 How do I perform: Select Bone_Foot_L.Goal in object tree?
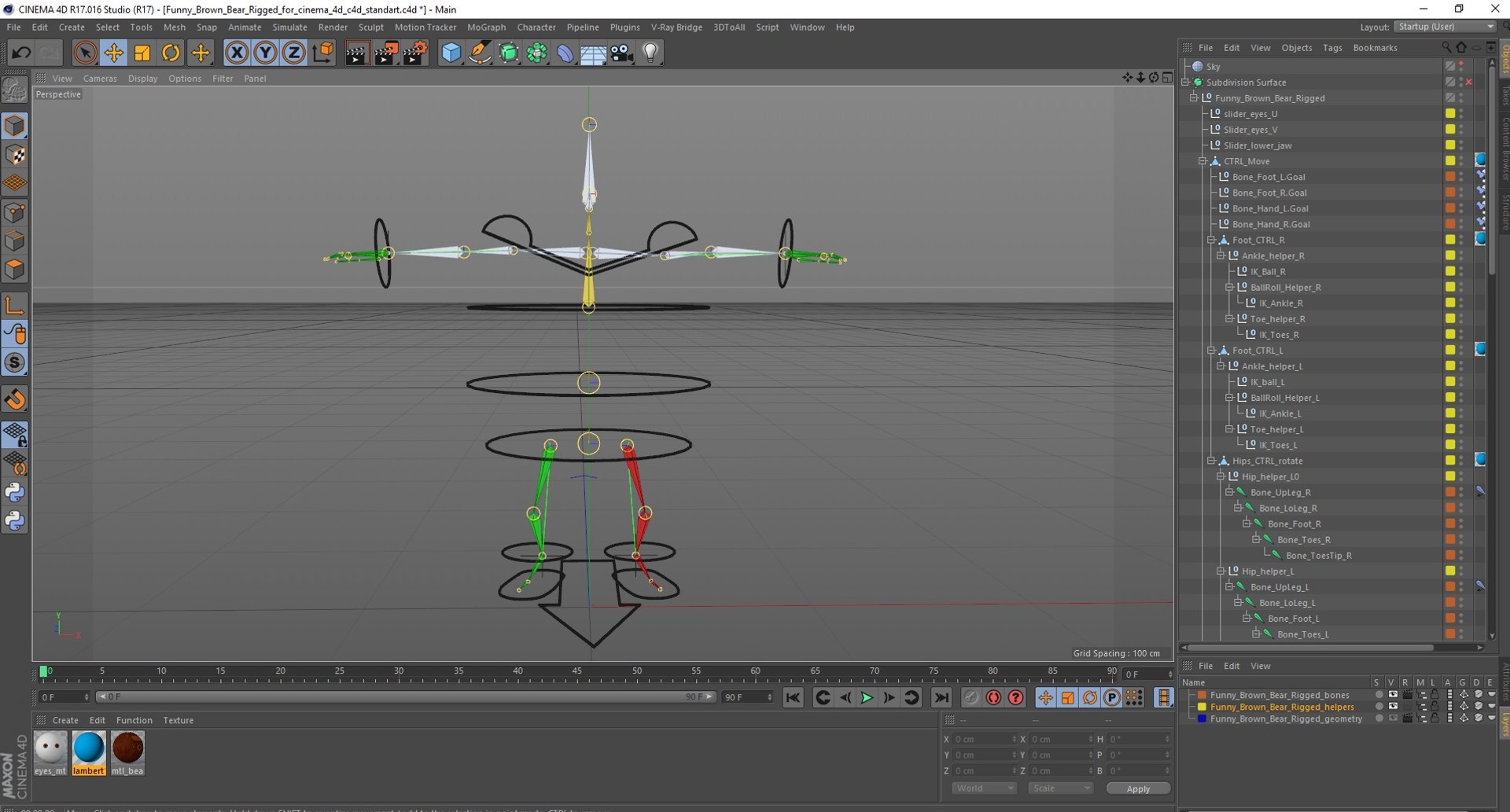[x=1268, y=177]
